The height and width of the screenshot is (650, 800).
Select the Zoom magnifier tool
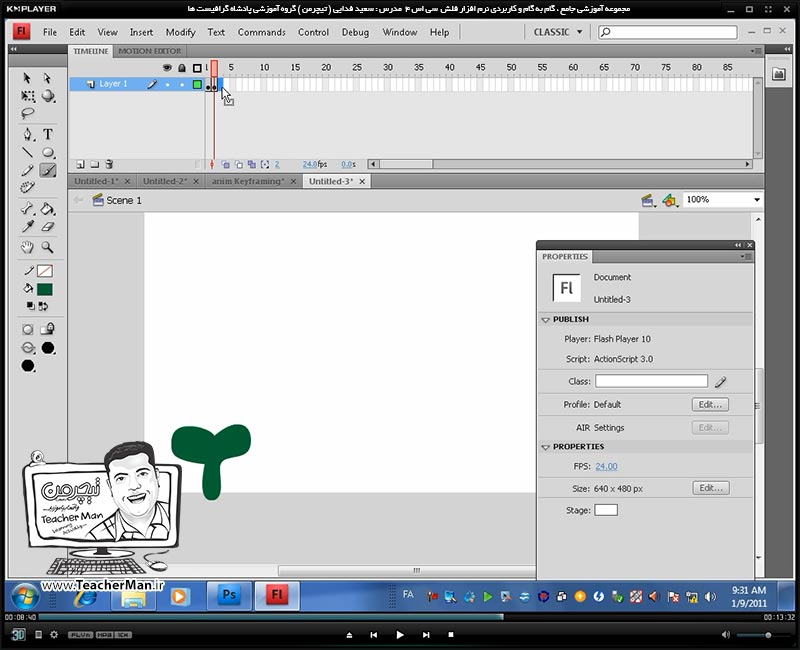pos(48,247)
